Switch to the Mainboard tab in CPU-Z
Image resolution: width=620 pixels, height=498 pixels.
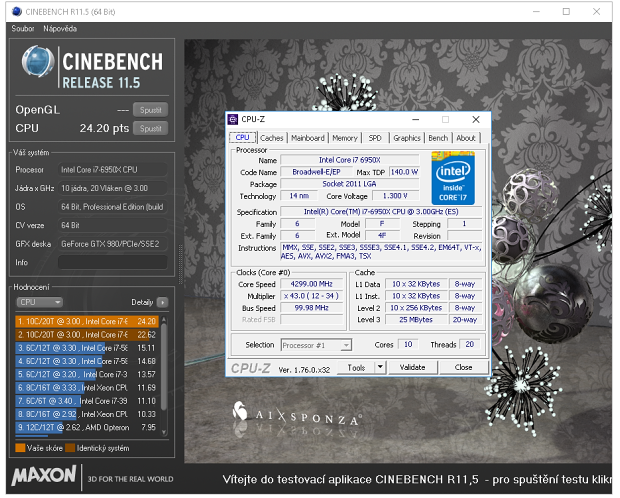[x=308, y=138]
